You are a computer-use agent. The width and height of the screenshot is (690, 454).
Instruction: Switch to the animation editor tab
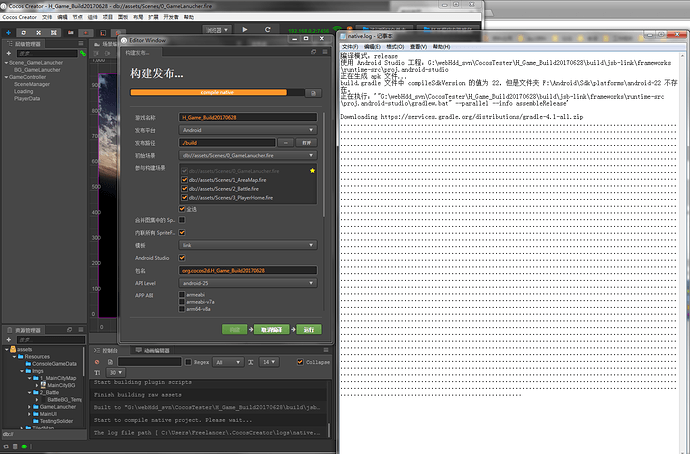(152, 351)
